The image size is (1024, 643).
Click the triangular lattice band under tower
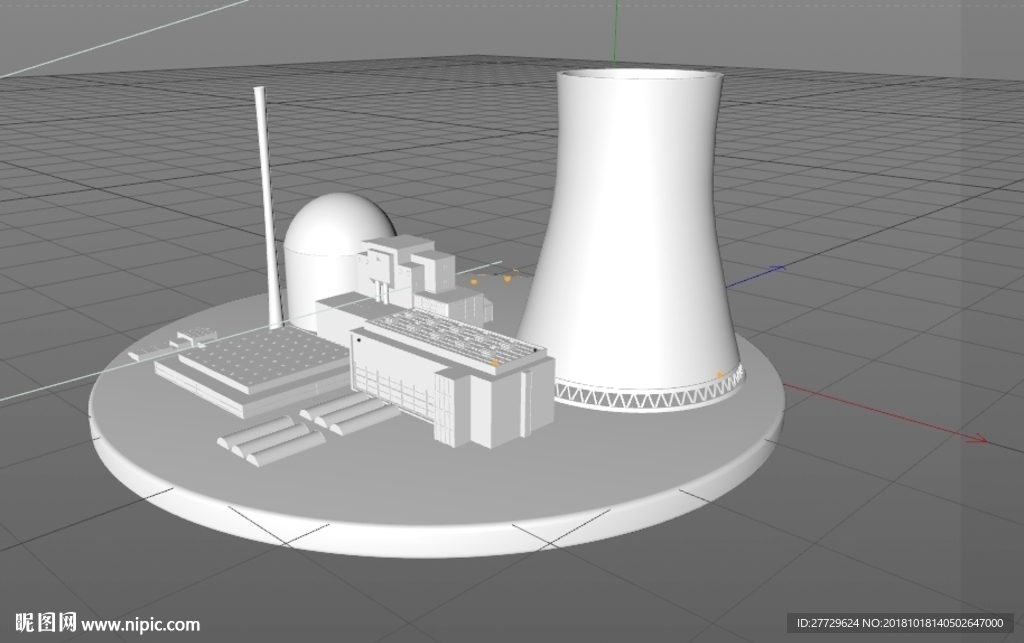tap(650, 393)
